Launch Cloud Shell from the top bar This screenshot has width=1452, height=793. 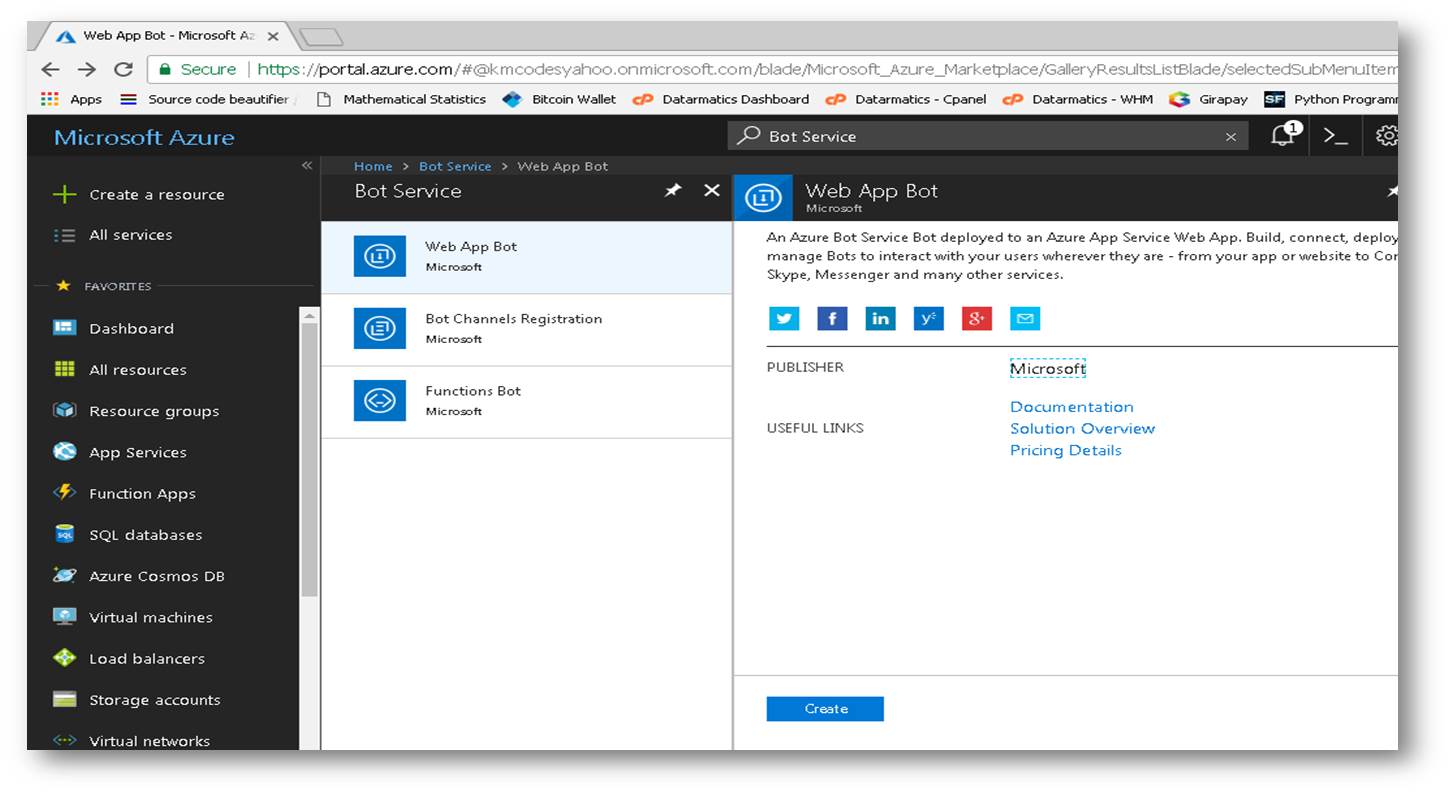pos(1335,136)
